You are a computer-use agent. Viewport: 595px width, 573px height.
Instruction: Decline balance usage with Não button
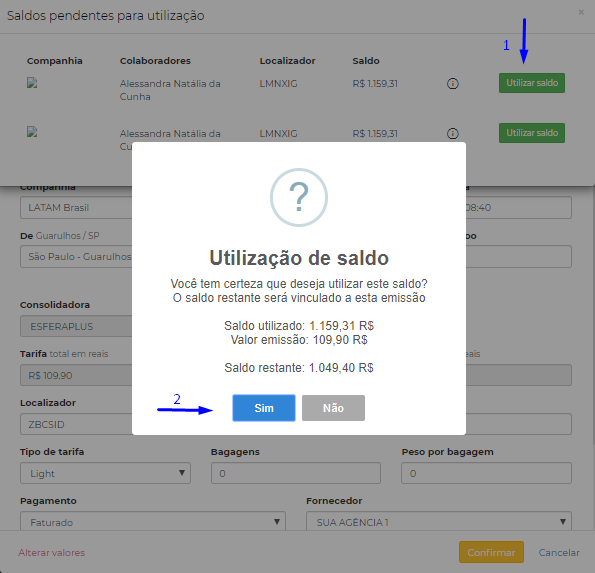[333, 408]
